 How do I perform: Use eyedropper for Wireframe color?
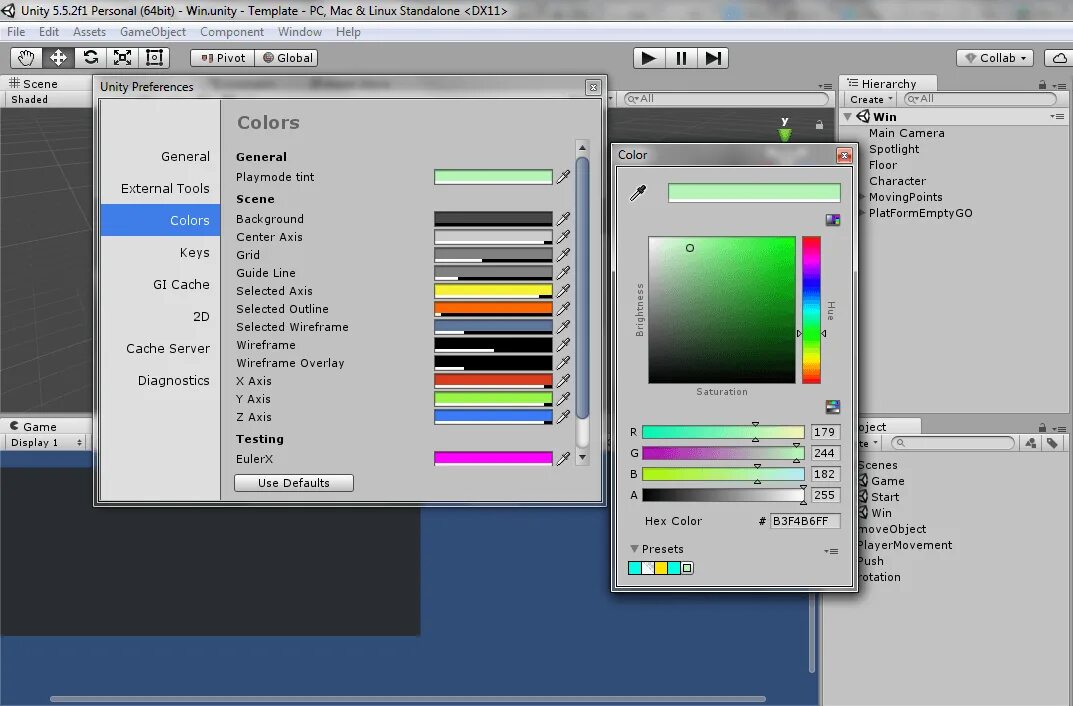point(563,345)
